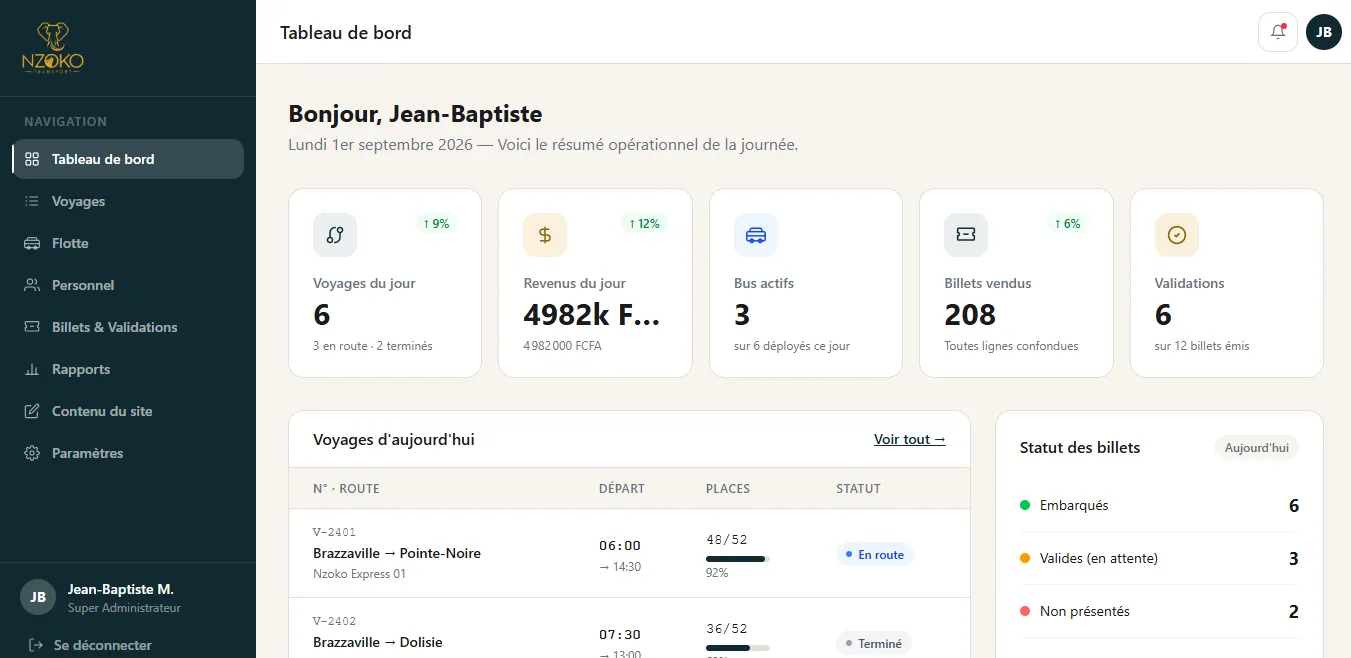Click the ticket icon on Billets vendus card

click(966, 235)
